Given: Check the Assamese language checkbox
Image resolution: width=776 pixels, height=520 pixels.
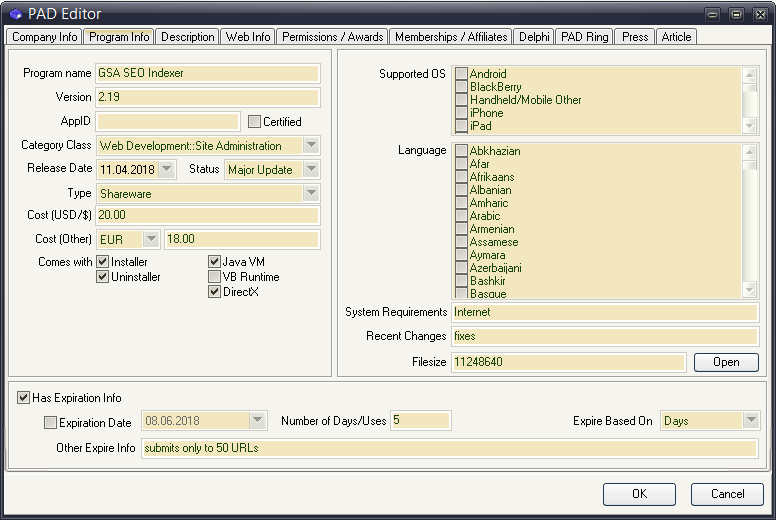Looking at the screenshot, I should (x=461, y=241).
